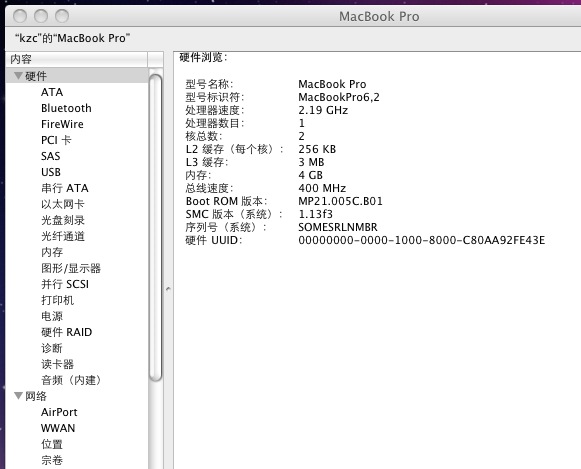The height and width of the screenshot is (469, 581).
Task: Click the 2.19 GHz processor speed value
Action: tap(323, 110)
